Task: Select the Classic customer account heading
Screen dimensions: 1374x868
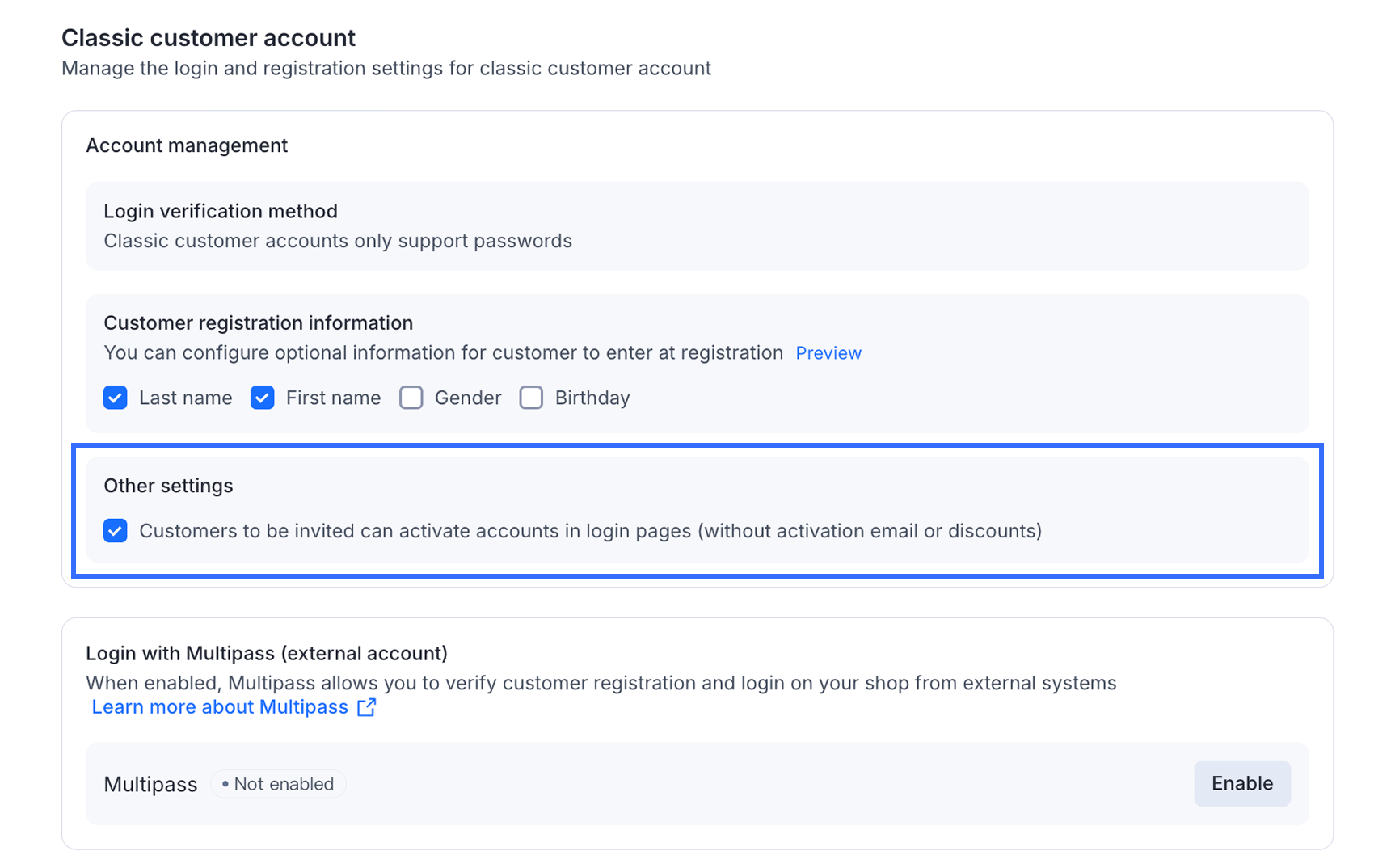Action: [x=209, y=38]
